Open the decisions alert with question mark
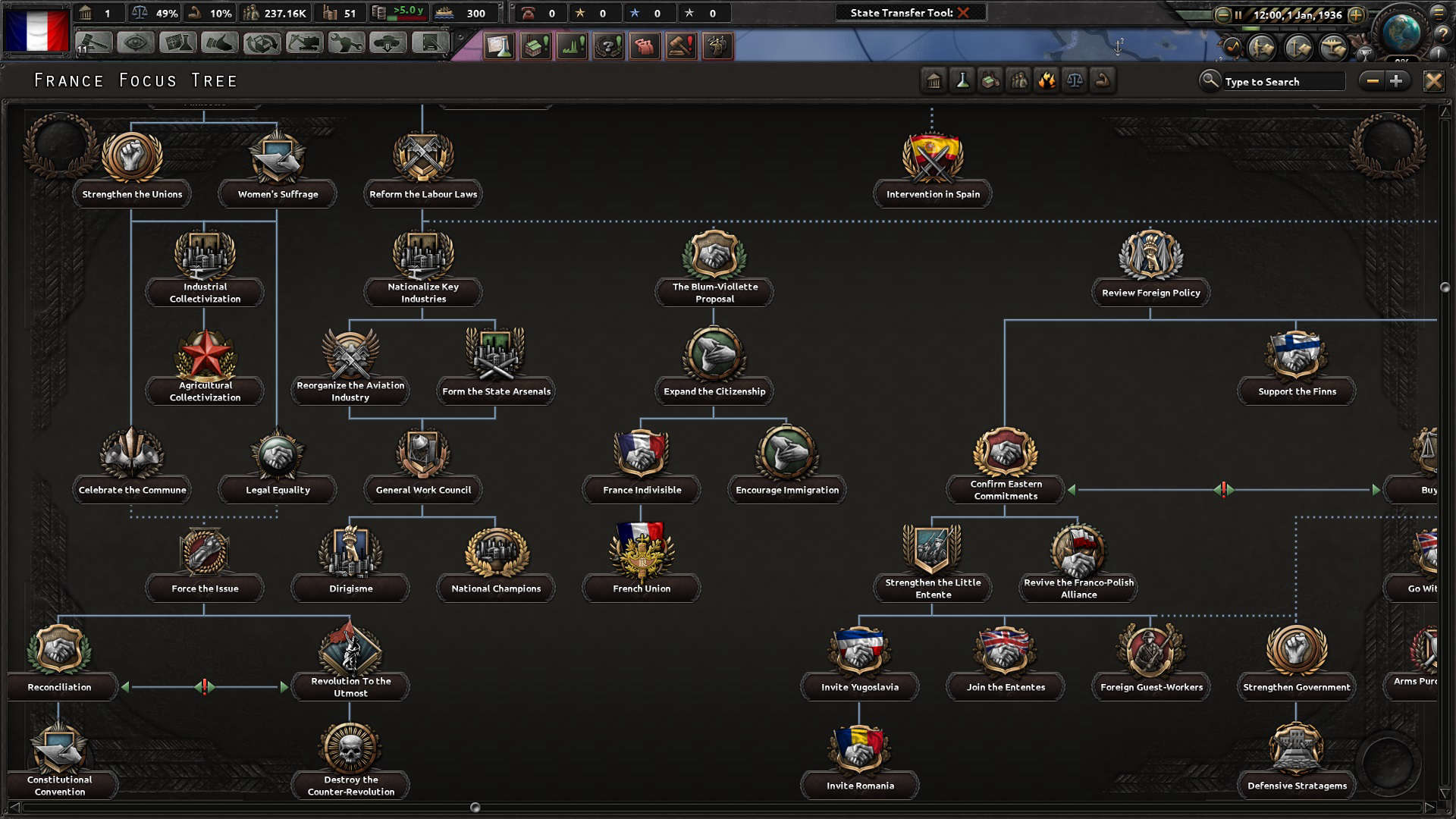The height and width of the screenshot is (819, 1456). pyautogui.click(x=607, y=46)
